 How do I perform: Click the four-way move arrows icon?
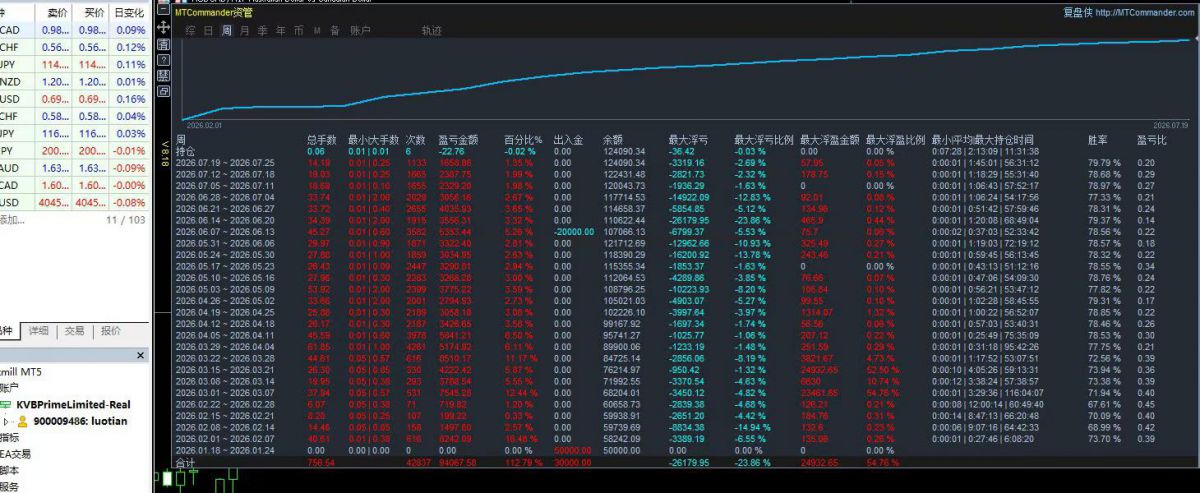point(163,27)
